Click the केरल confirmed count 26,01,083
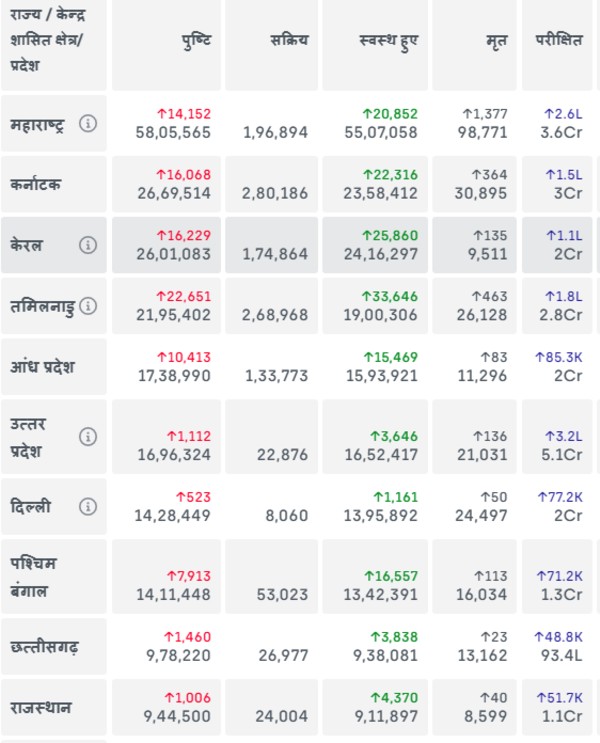The image size is (600, 743). click(x=173, y=254)
